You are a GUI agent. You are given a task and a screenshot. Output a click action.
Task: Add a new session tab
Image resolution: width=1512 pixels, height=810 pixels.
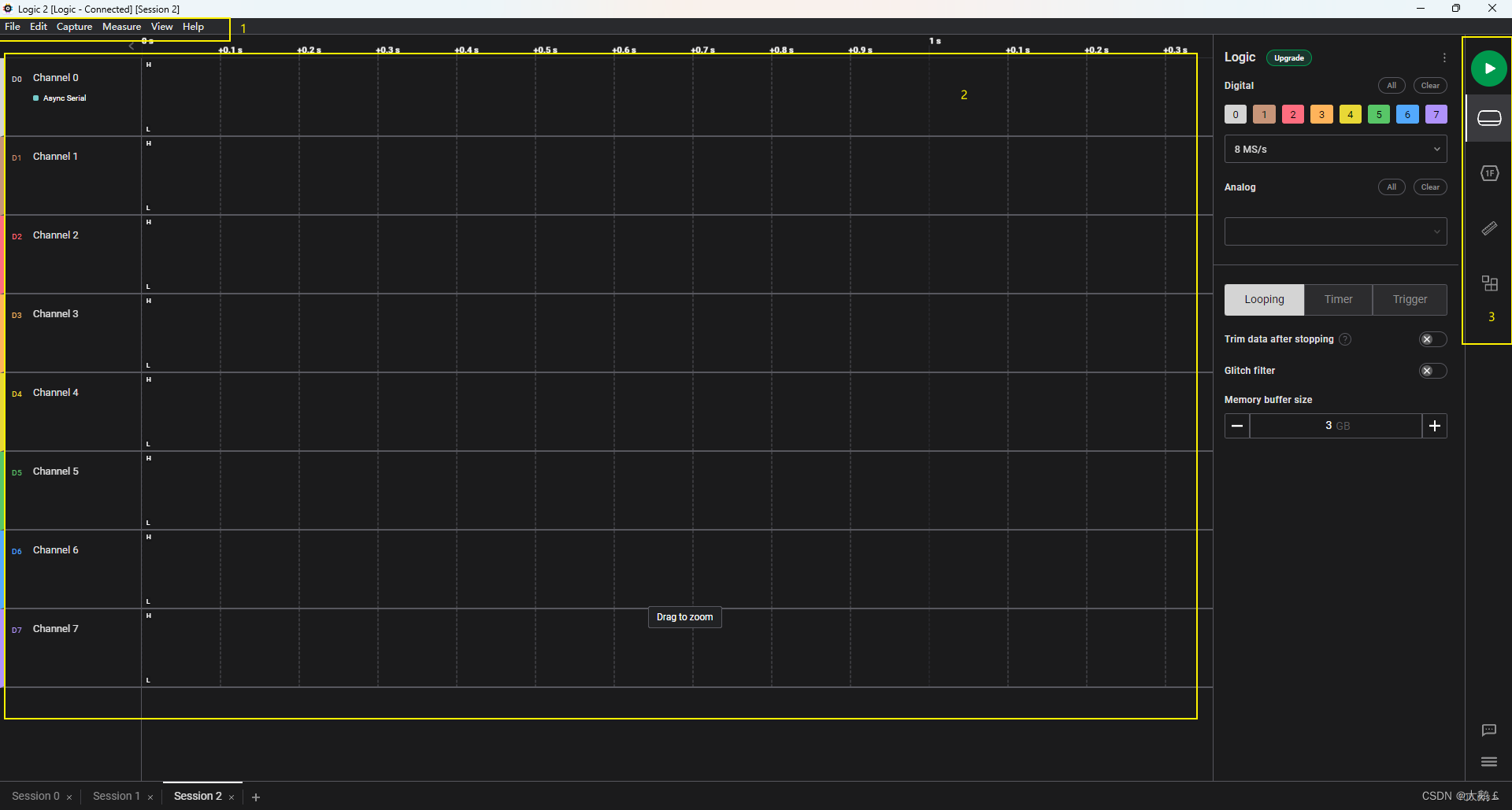(256, 797)
